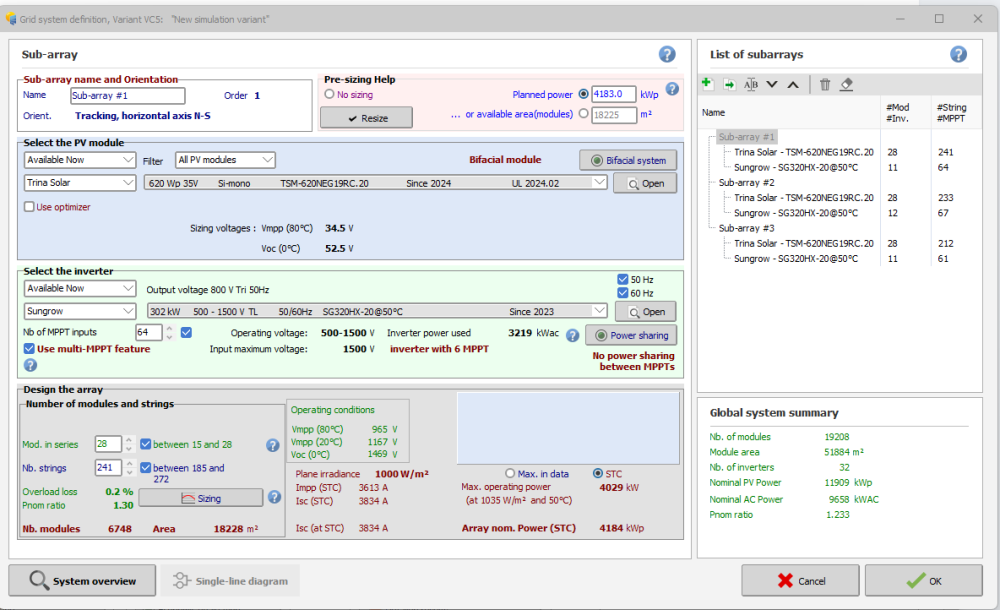The image size is (1000, 610).
Task: Expand the All PV modules filter dropdown
Action: (225, 160)
